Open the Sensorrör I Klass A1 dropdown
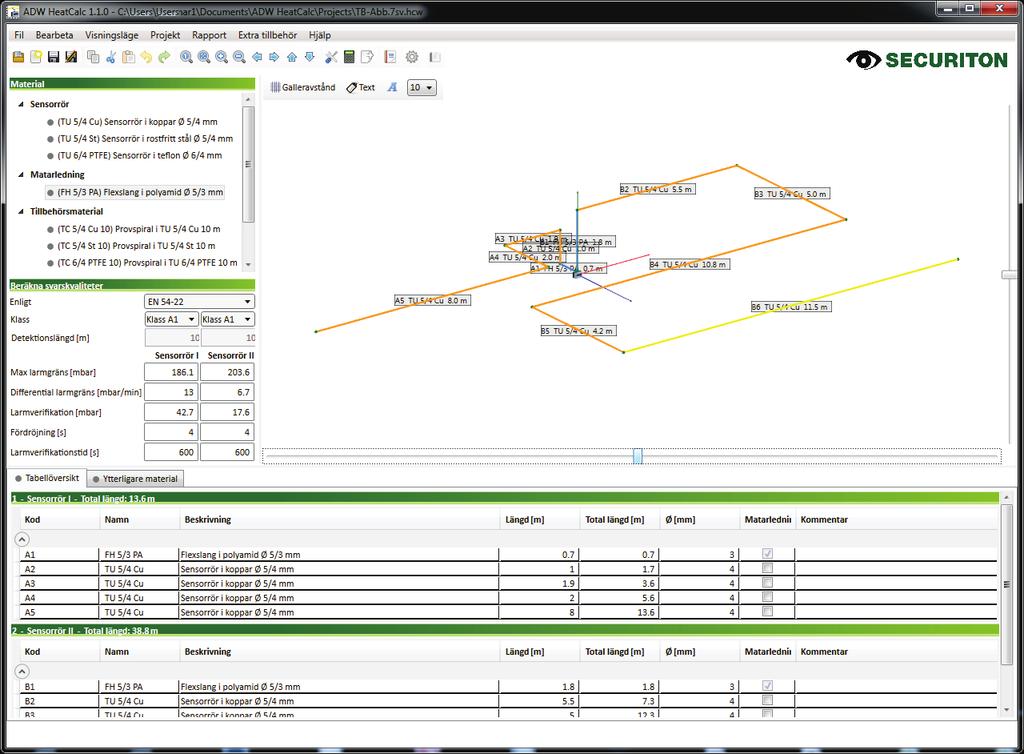Image resolution: width=1024 pixels, height=754 pixels. tap(171, 319)
